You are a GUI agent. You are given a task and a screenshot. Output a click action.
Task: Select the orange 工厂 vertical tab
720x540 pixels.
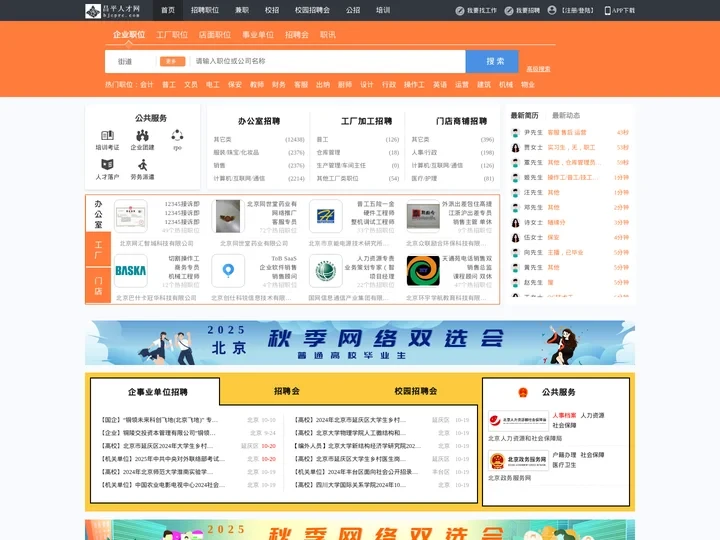coord(98,249)
